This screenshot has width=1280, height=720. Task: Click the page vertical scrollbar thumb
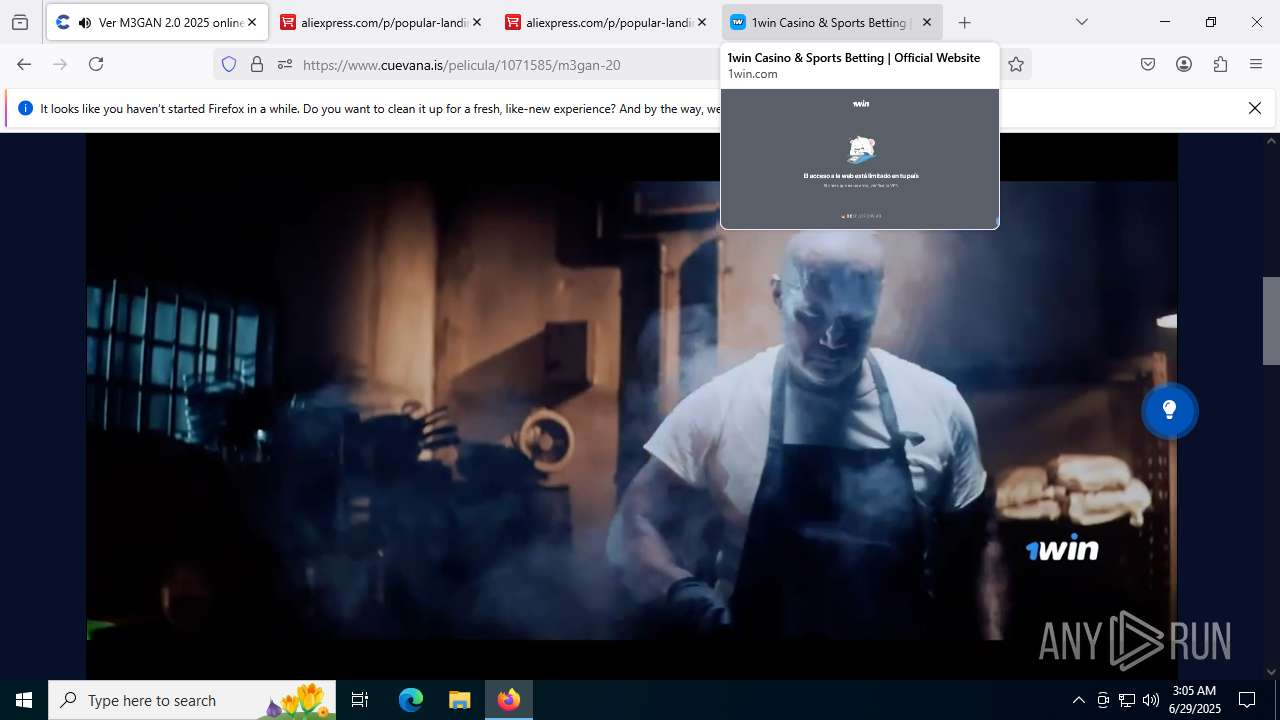(x=1271, y=320)
